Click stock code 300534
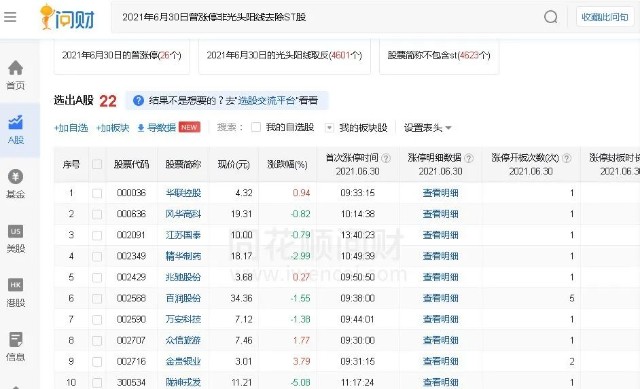 tap(131, 382)
